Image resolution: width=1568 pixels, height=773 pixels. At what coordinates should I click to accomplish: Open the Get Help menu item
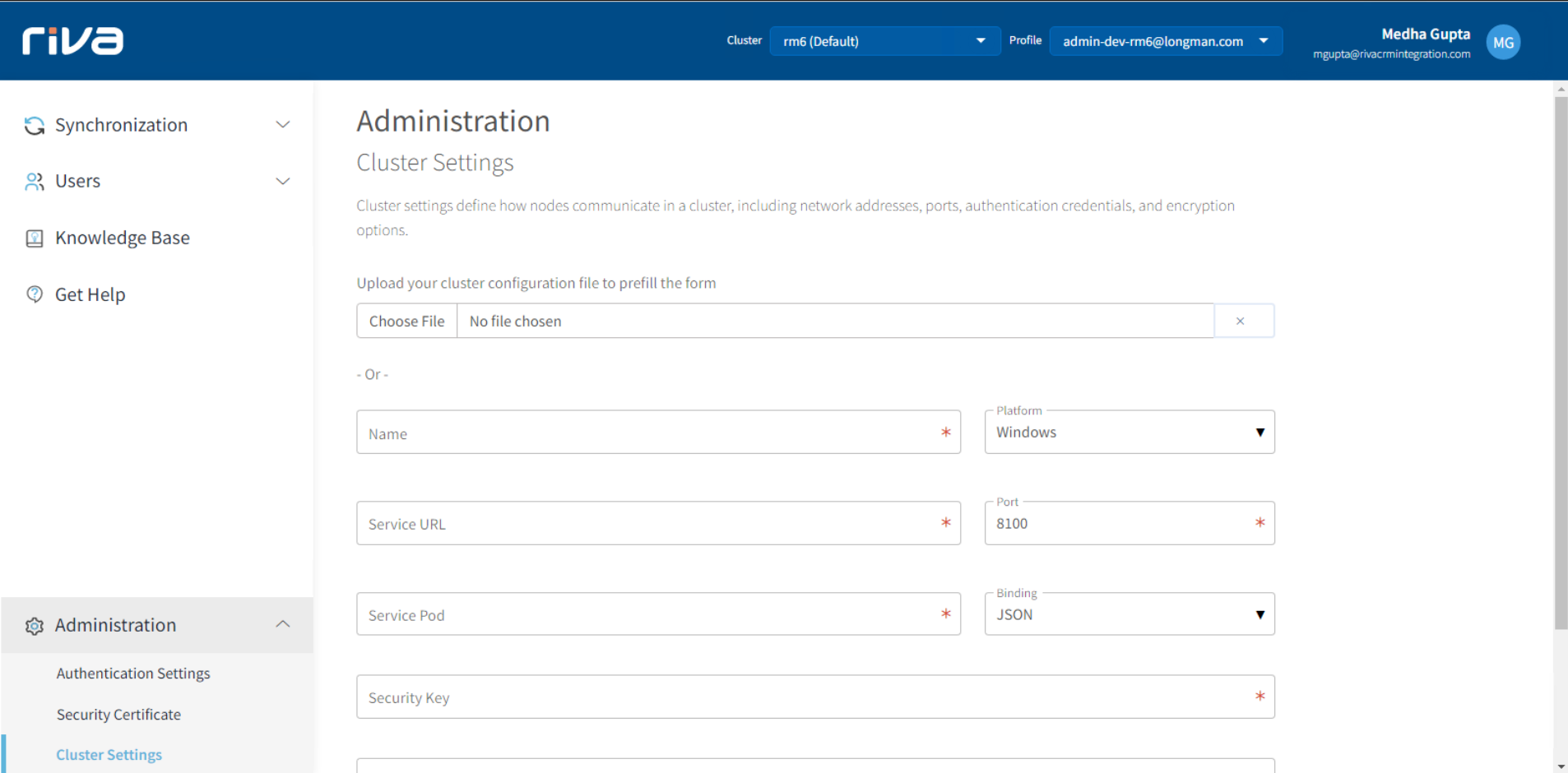(156, 294)
